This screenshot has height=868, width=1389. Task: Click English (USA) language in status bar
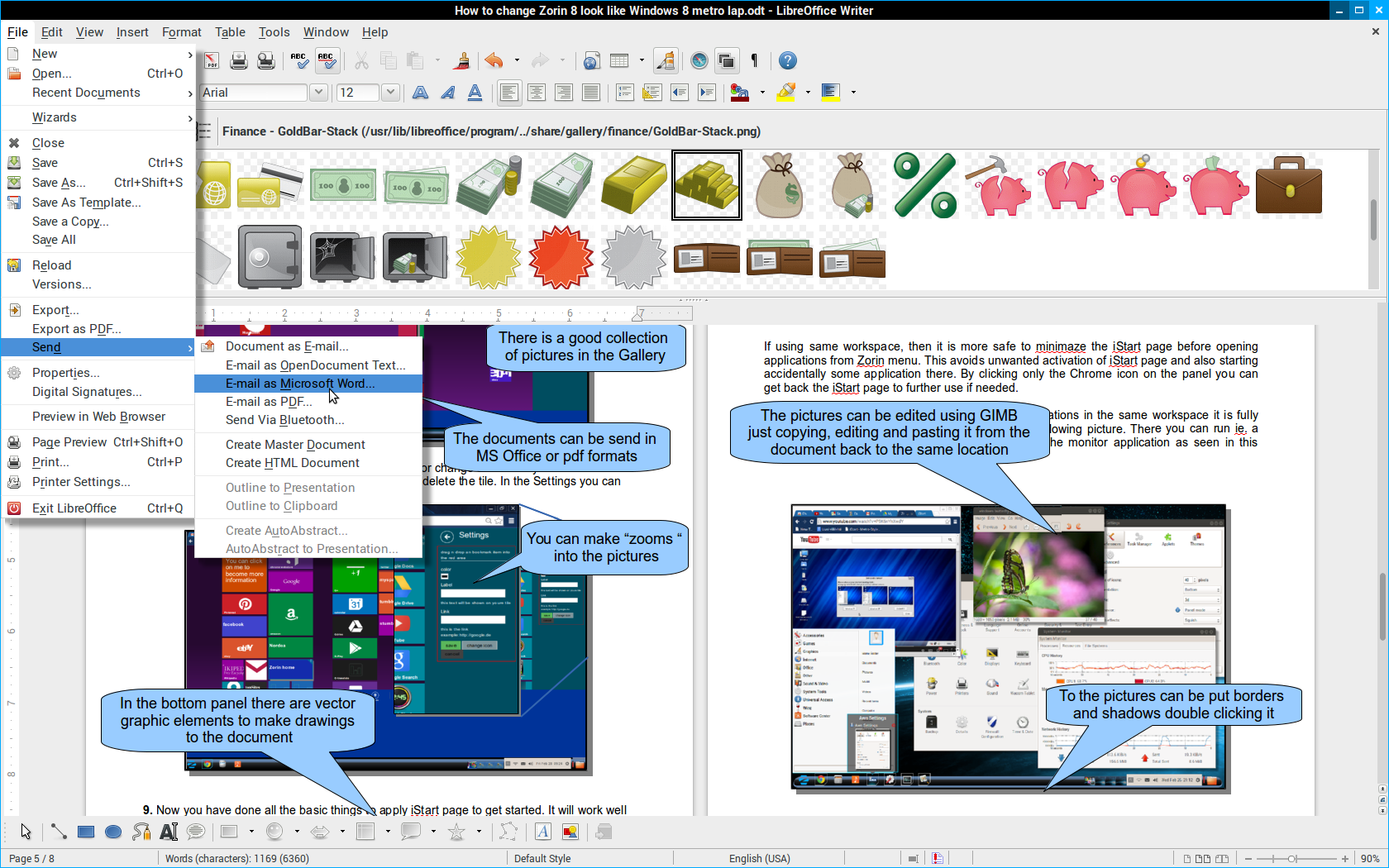pyautogui.click(x=759, y=858)
